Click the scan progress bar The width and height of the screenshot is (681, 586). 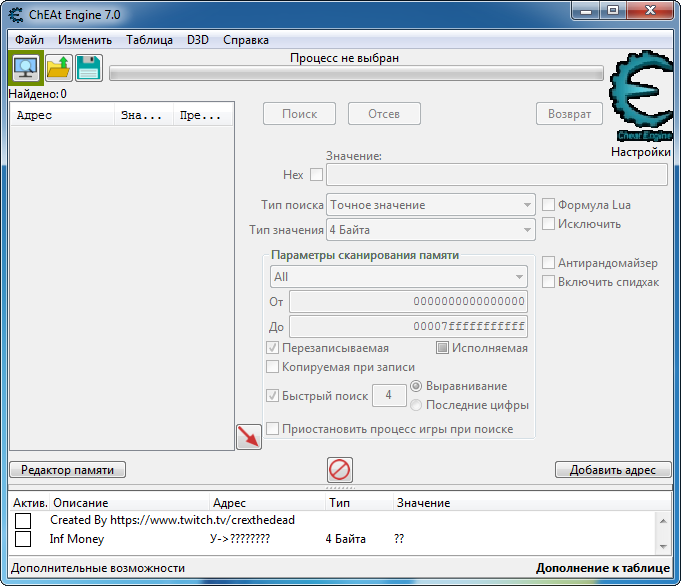pyautogui.click(x=356, y=73)
